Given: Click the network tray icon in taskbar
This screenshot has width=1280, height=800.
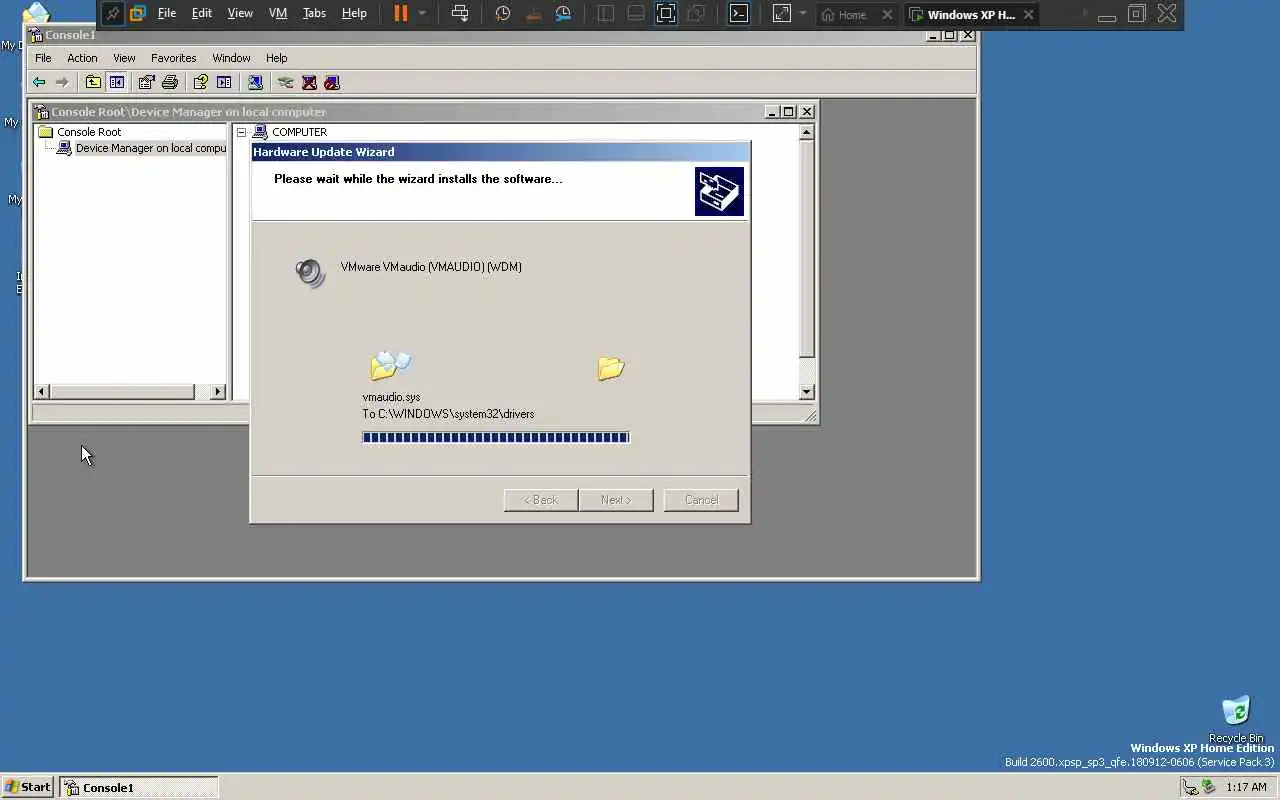Looking at the screenshot, I should (1190, 787).
